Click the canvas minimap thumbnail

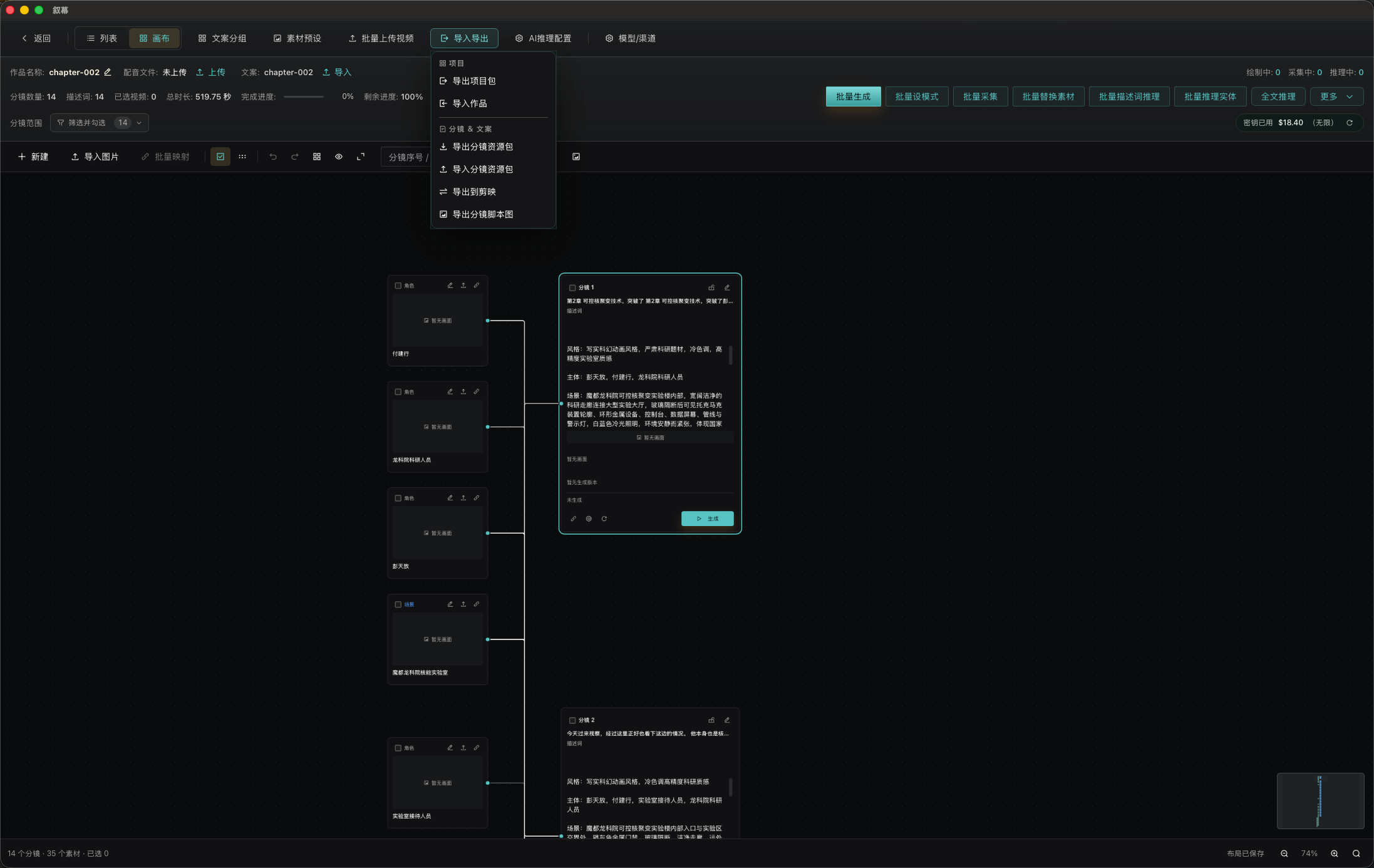click(x=1320, y=801)
